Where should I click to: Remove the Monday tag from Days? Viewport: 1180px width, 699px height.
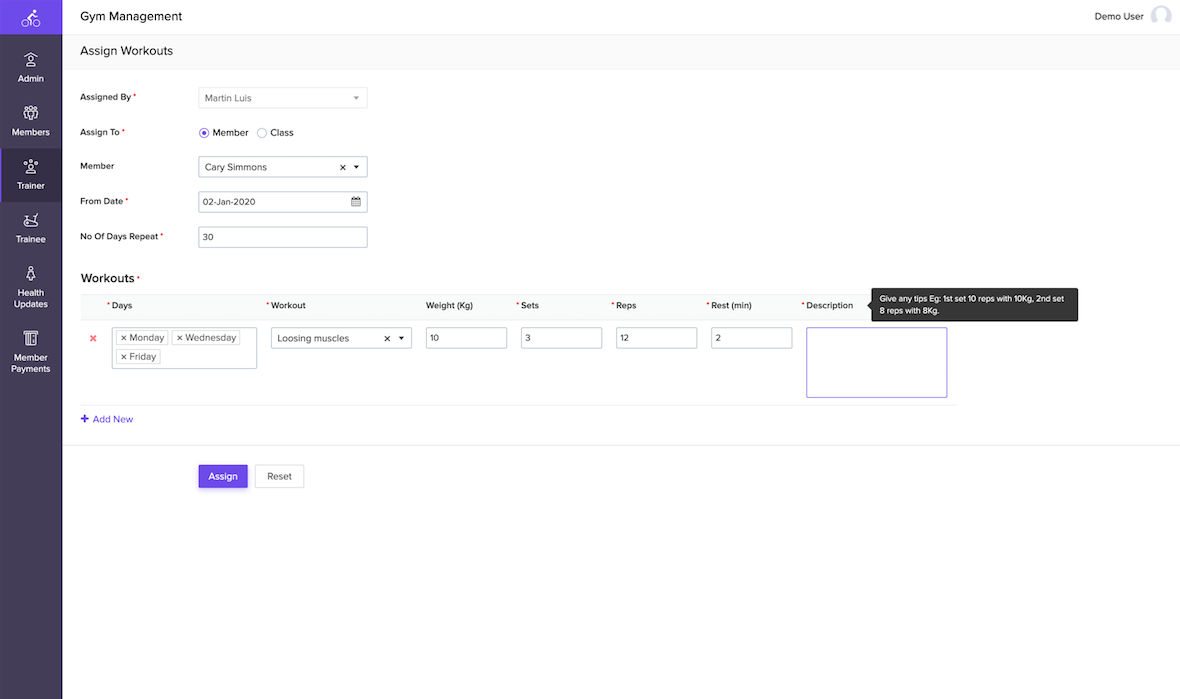pos(123,338)
